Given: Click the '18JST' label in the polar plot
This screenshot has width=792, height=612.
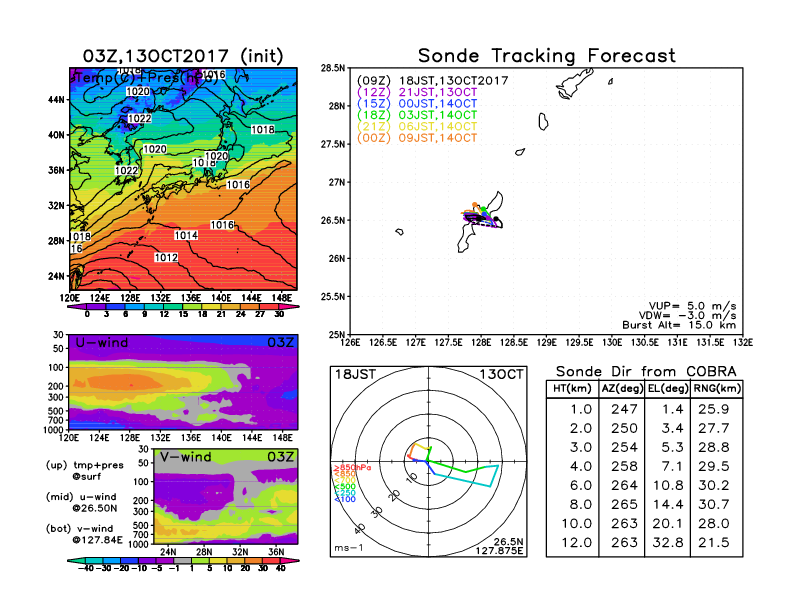Looking at the screenshot, I should [356, 375].
